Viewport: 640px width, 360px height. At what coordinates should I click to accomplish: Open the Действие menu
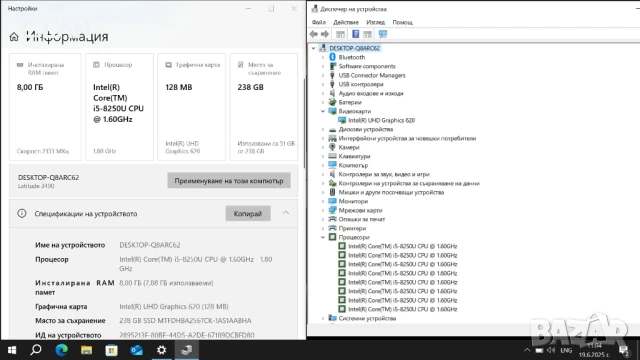pos(346,22)
